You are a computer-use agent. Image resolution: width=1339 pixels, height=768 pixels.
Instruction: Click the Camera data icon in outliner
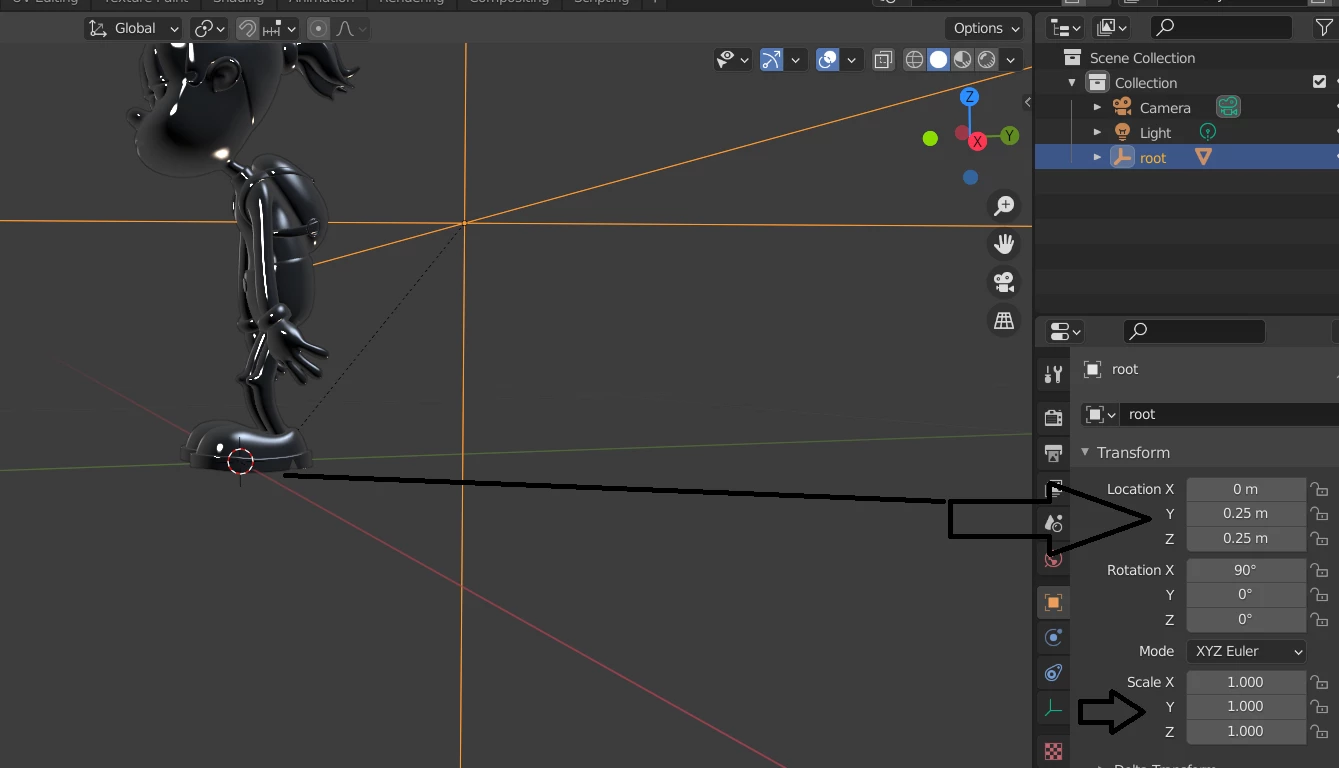tap(1228, 107)
